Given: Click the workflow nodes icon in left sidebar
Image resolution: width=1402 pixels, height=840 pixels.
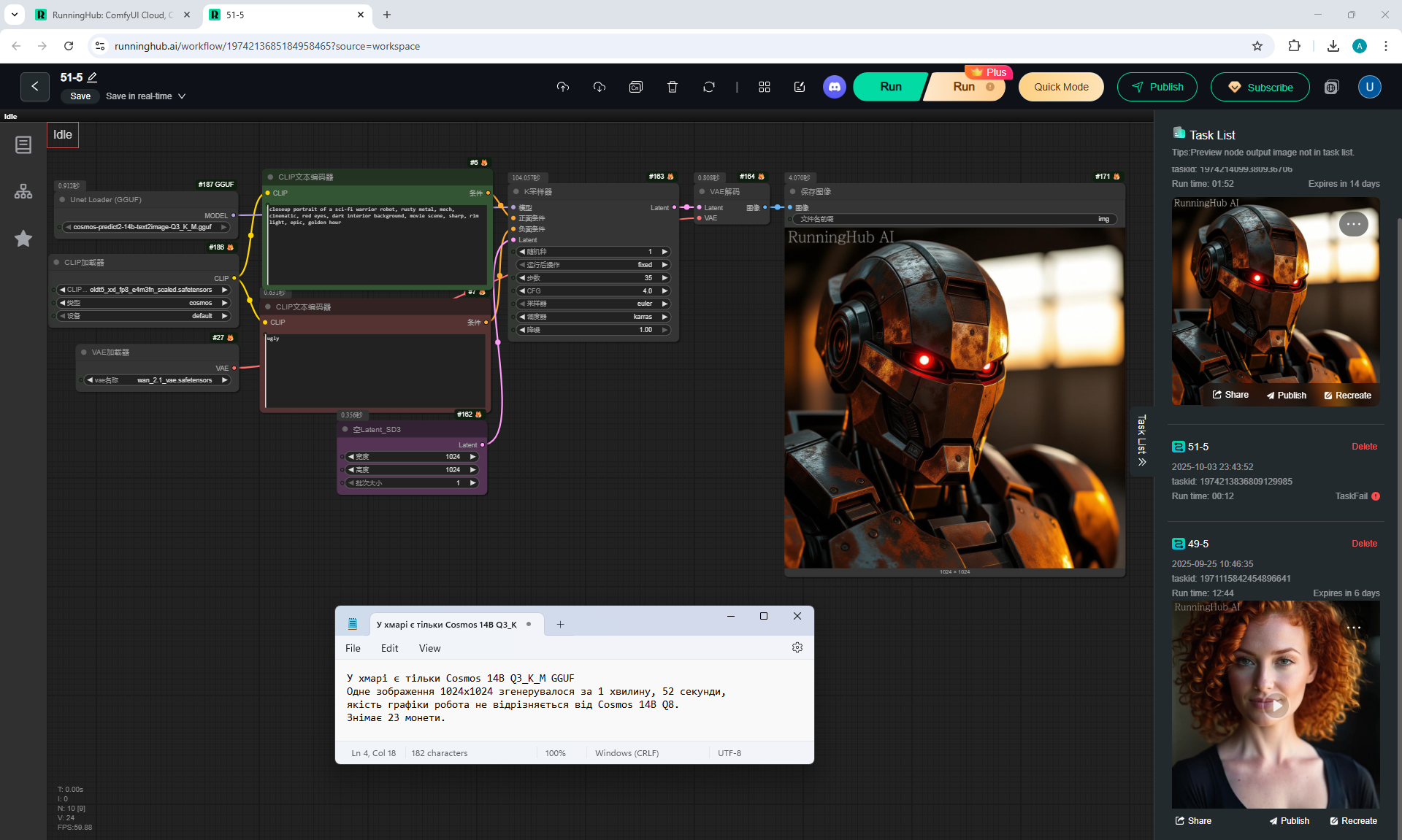Looking at the screenshot, I should 23,192.
